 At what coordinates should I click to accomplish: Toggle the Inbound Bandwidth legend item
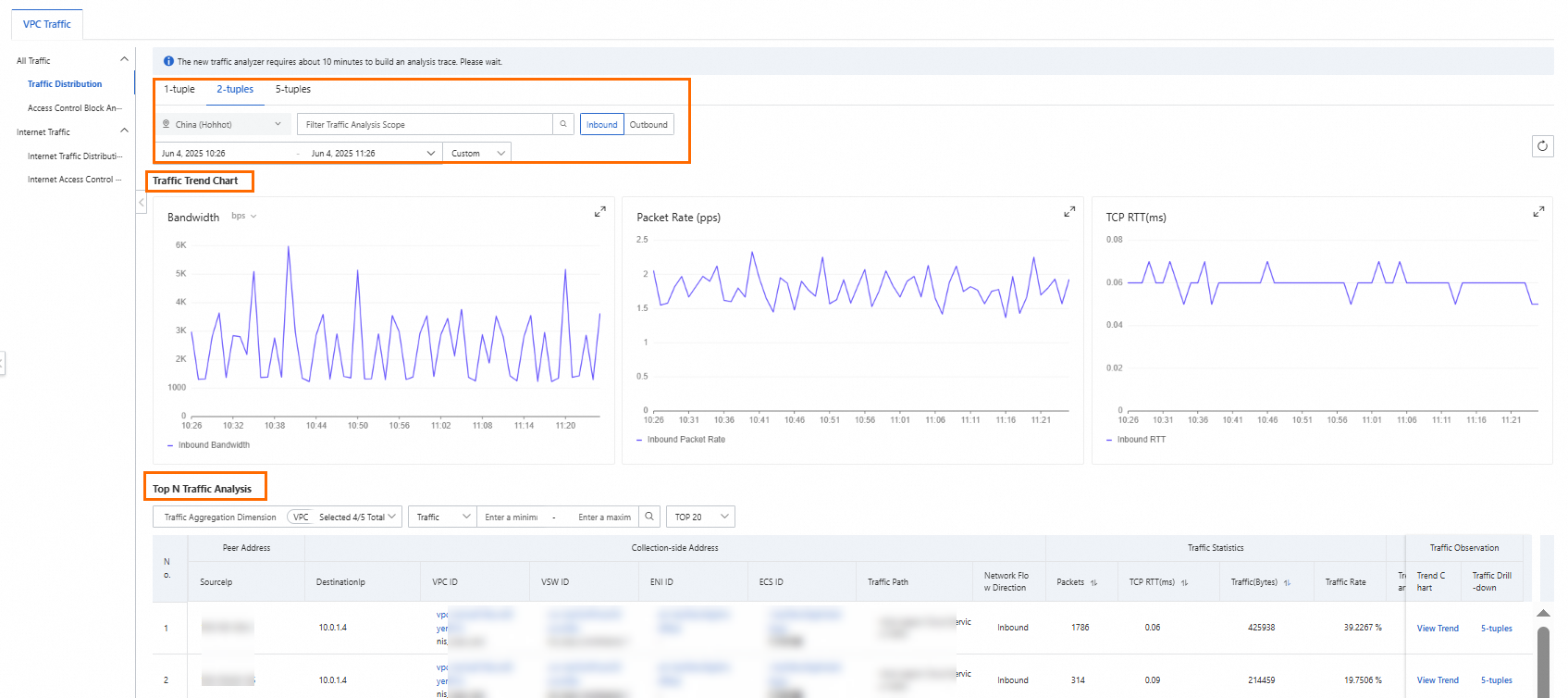pyautogui.click(x=208, y=445)
